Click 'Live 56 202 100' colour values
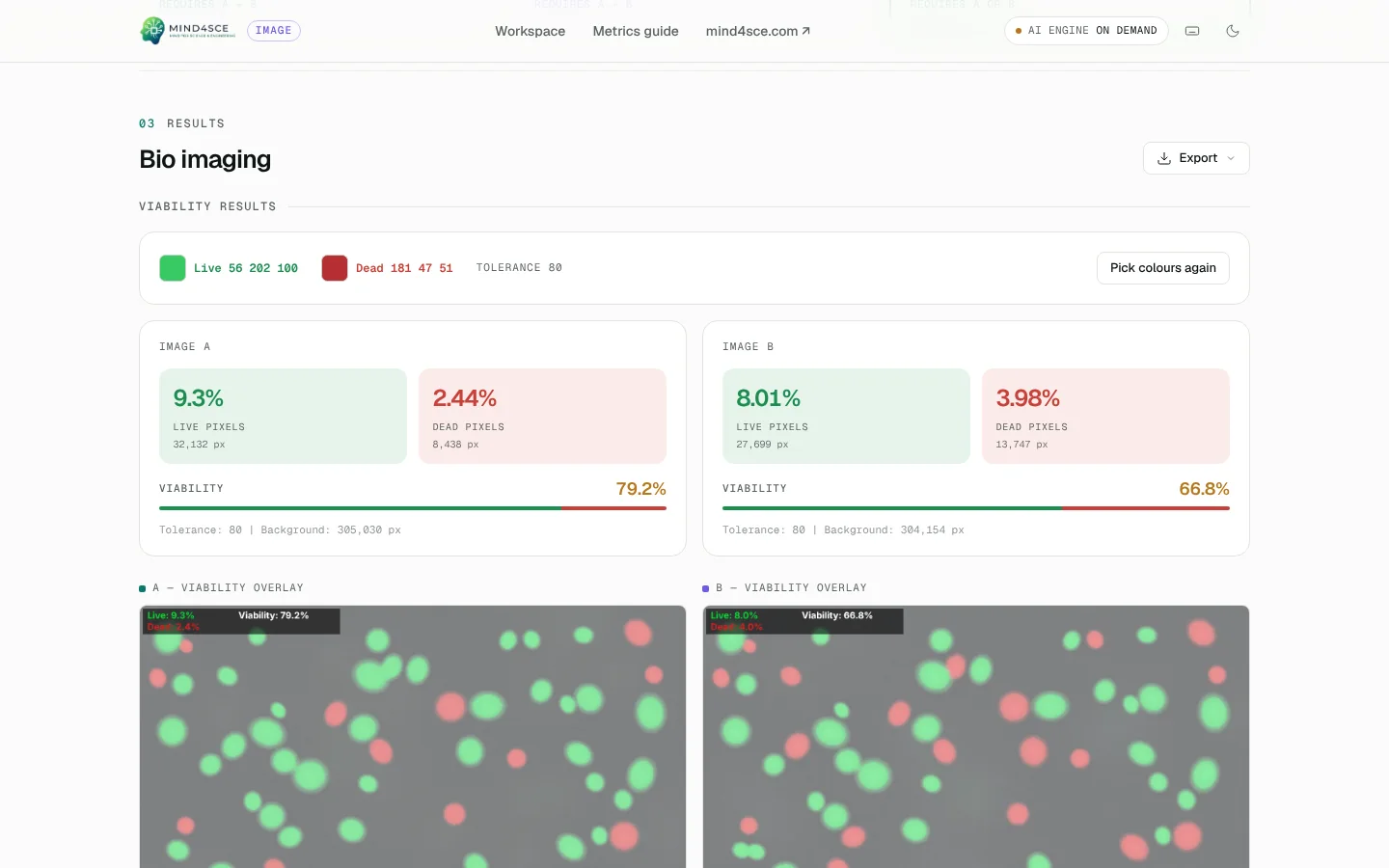The image size is (1389, 868). click(246, 268)
